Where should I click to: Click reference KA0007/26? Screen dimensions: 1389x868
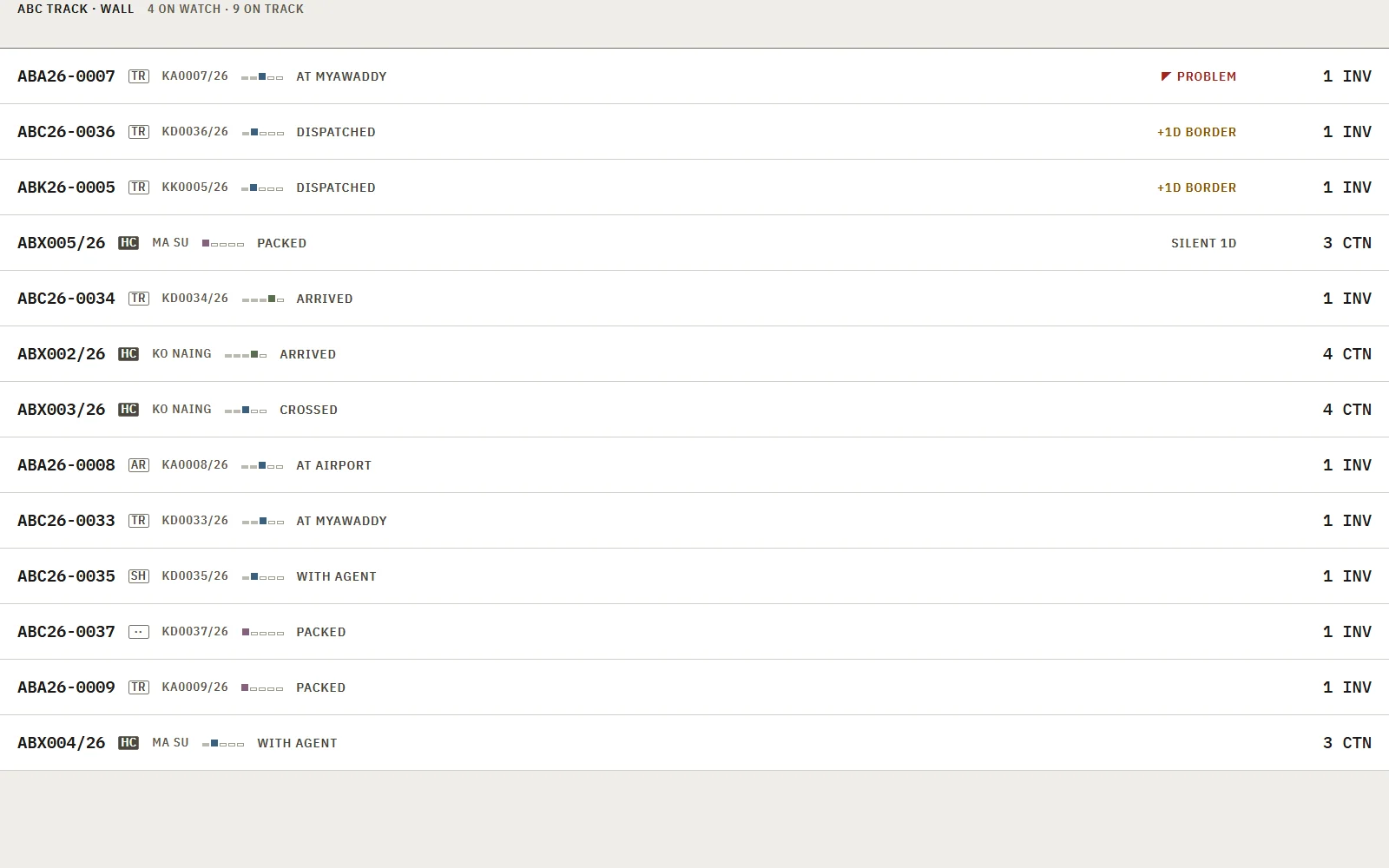point(195,76)
